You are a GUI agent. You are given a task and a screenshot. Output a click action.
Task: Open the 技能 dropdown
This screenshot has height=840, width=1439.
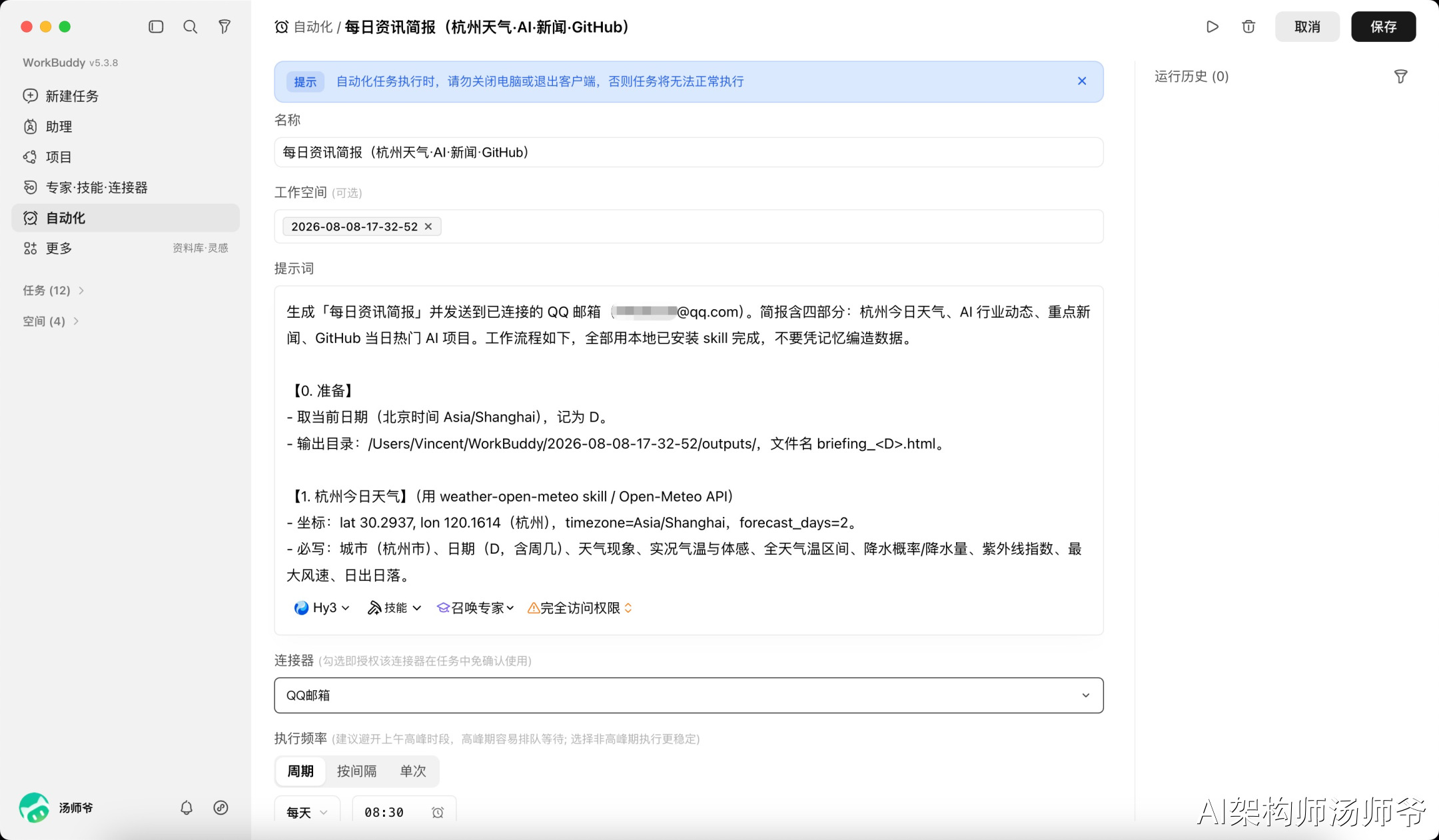click(394, 608)
